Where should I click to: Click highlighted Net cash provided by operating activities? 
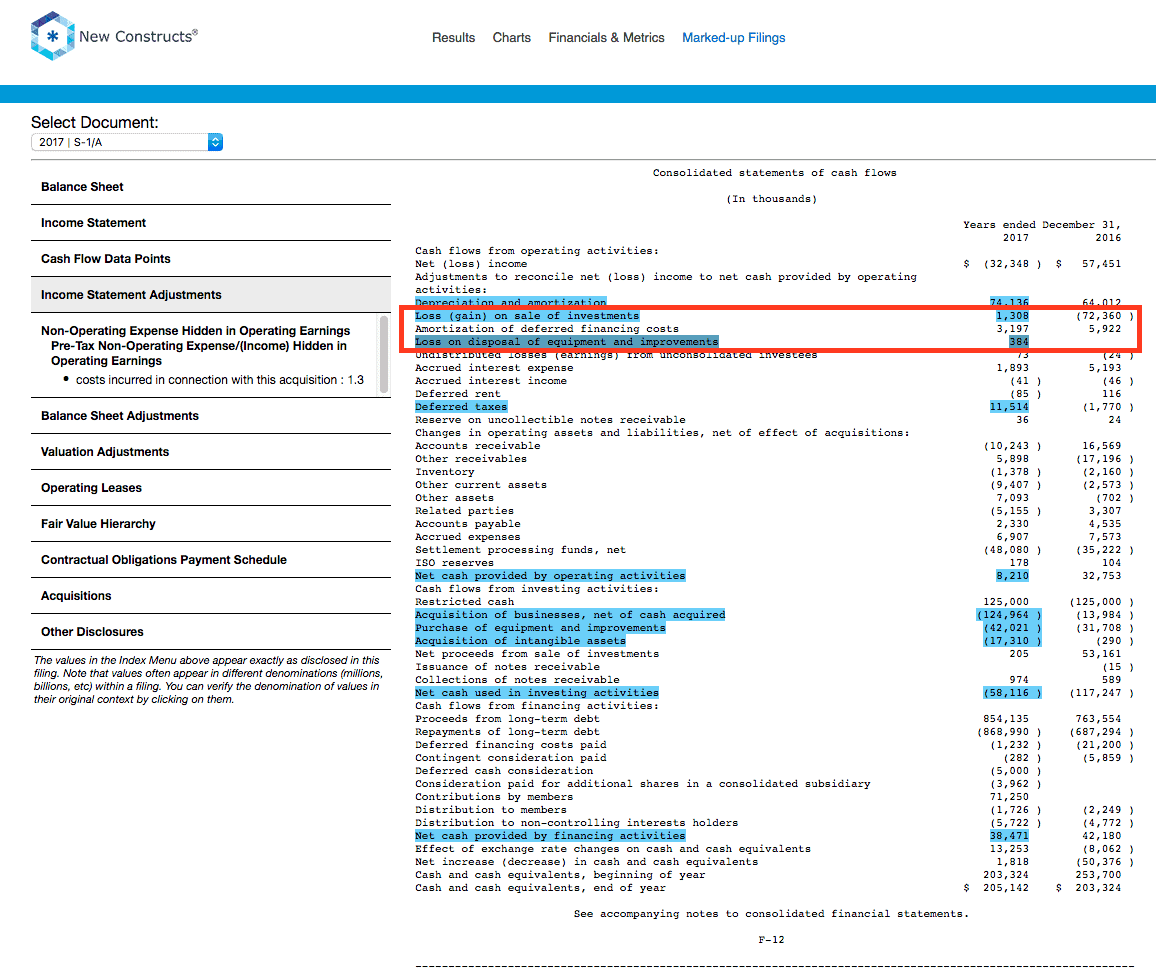550,576
